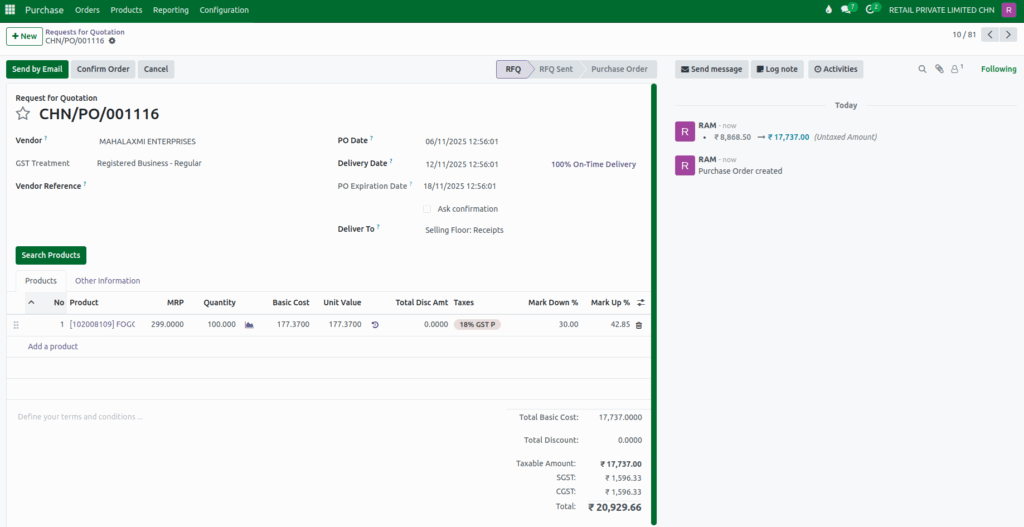Image resolution: width=1024 pixels, height=527 pixels.
Task: Click the Total Disc Amt value 0.0000
Action: click(436, 325)
